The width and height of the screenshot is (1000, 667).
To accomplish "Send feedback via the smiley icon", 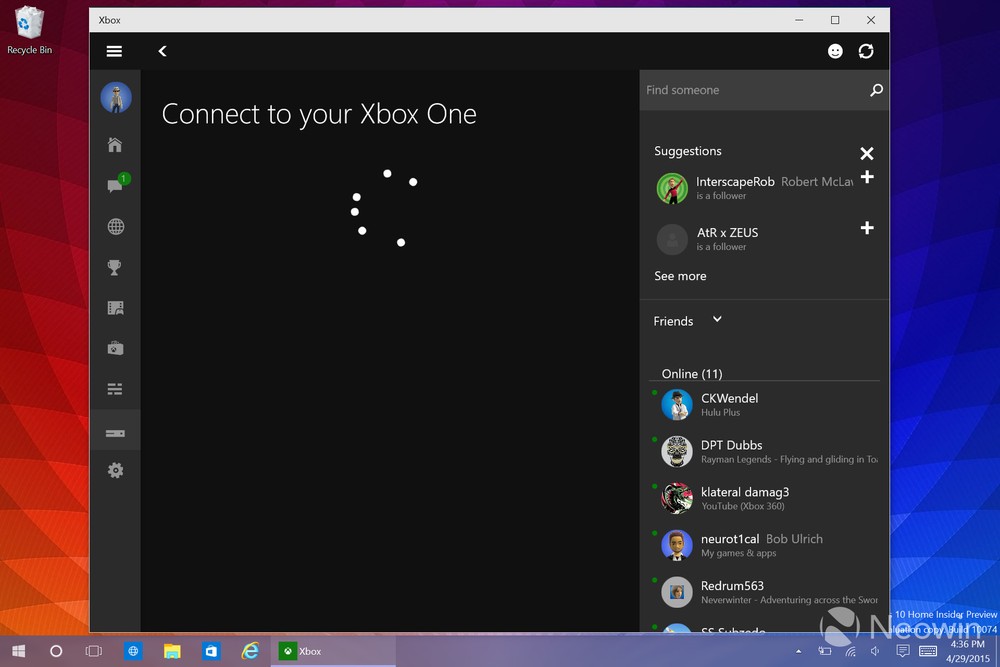I will click(835, 51).
